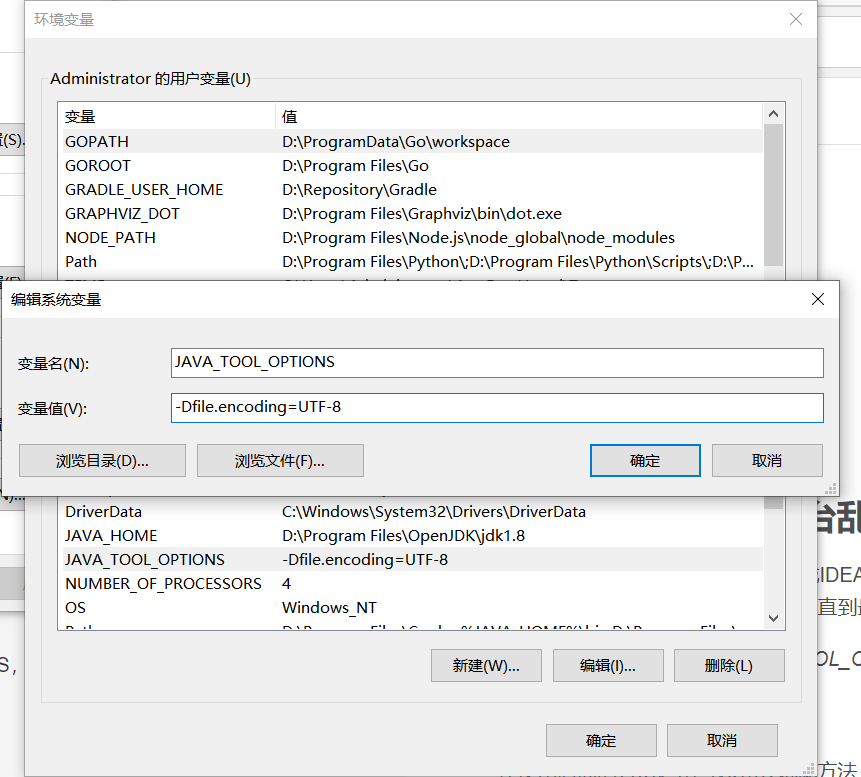Click the bottom 取消 button of 环境变量
This screenshot has width=861, height=777.
[x=722, y=740]
